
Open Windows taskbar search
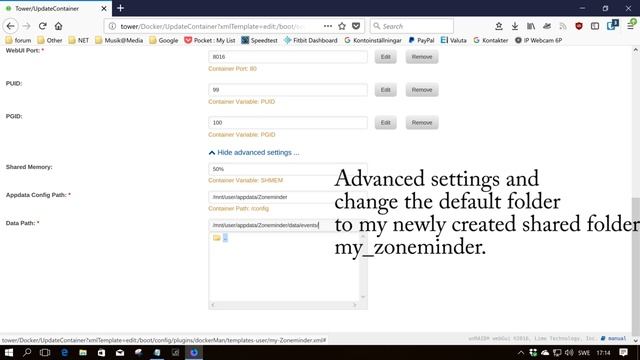[x=27, y=353]
